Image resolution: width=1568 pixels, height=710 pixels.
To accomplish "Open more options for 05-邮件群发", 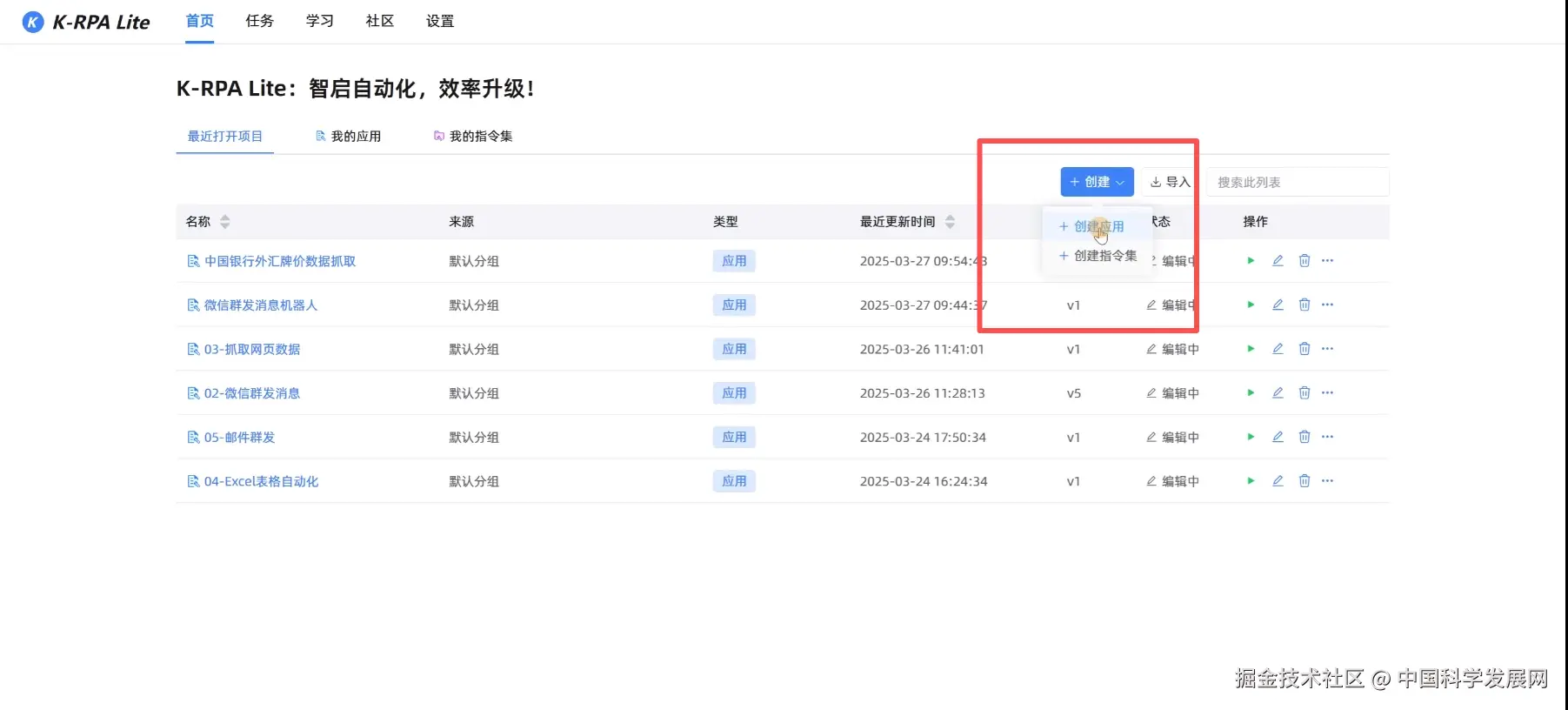I will point(1327,437).
